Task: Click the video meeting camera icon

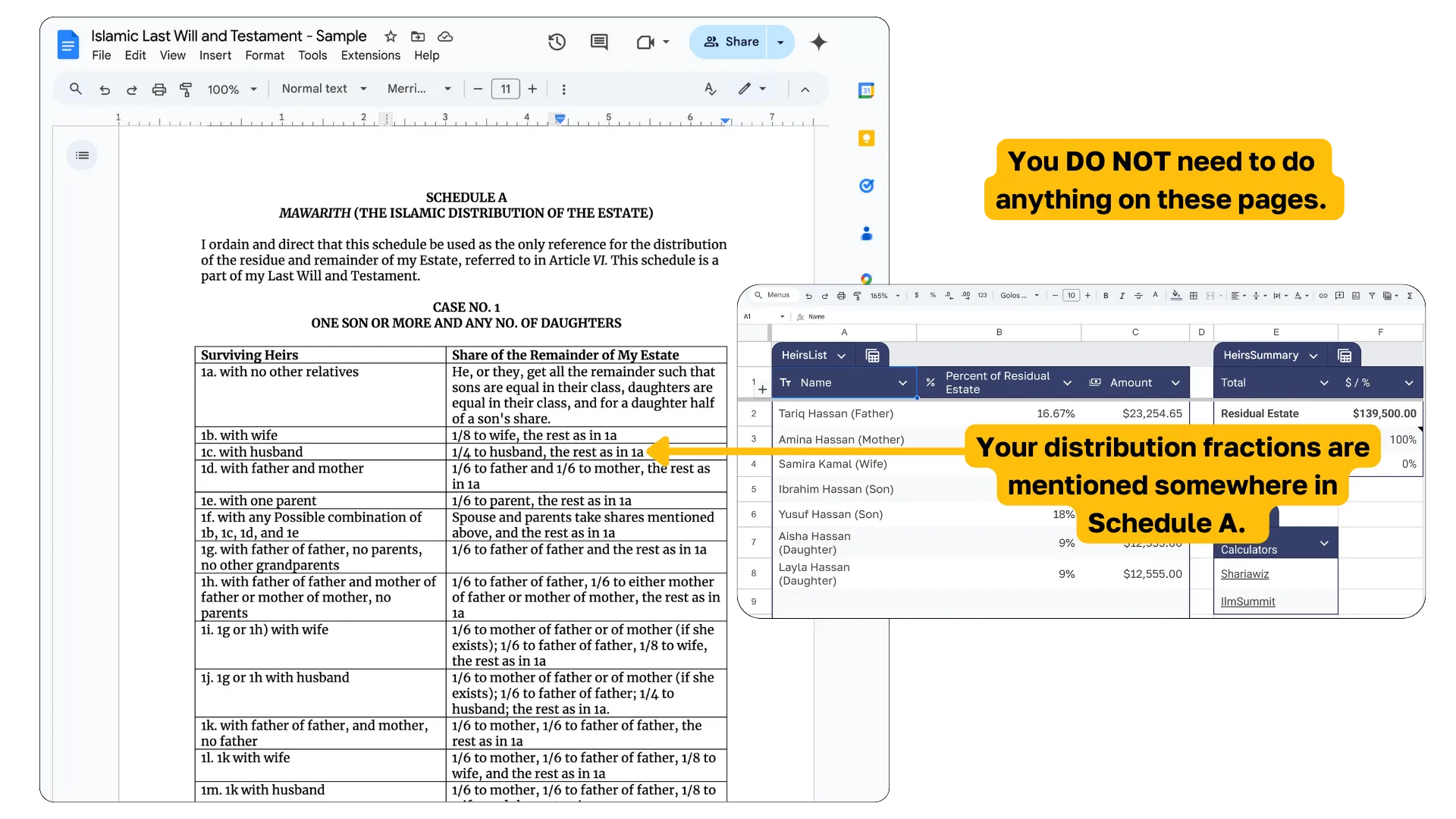Action: tap(645, 42)
